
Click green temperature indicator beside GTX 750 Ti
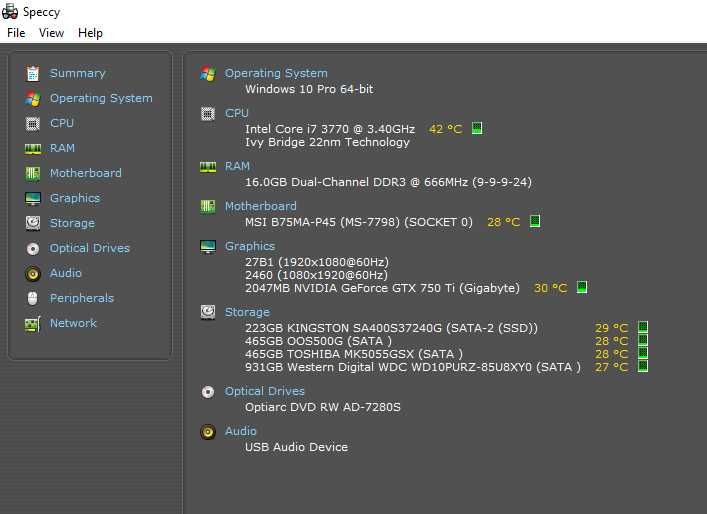[x=582, y=287]
